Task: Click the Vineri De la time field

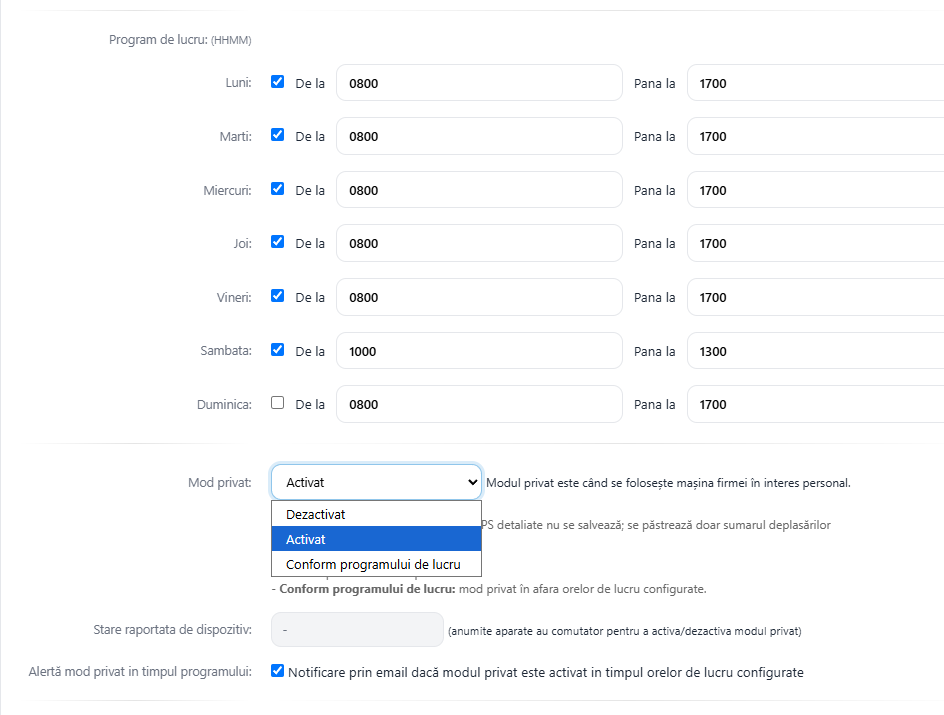Action: (x=479, y=297)
